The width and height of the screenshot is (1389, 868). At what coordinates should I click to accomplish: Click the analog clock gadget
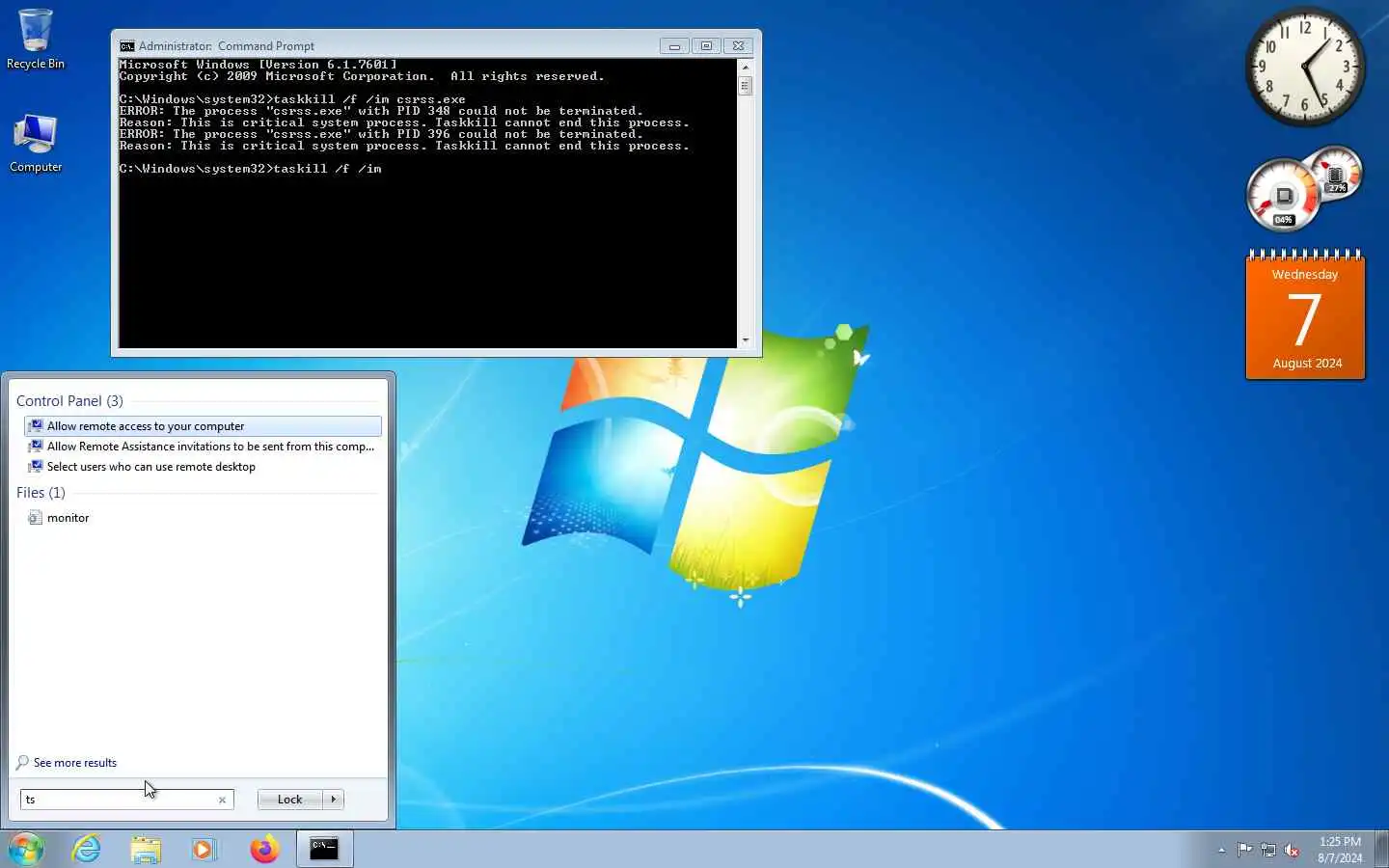coord(1305,68)
